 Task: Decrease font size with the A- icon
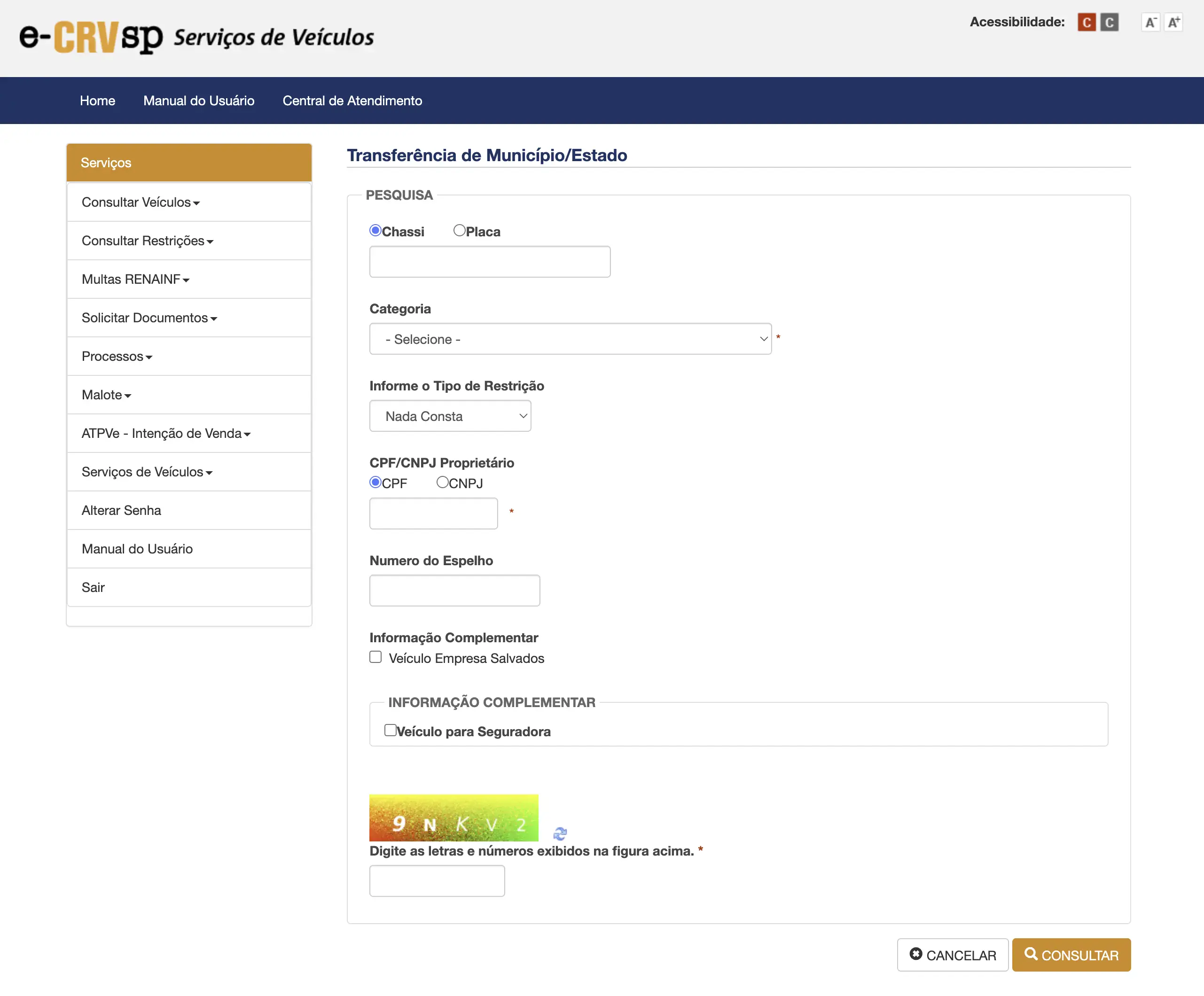click(1151, 23)
